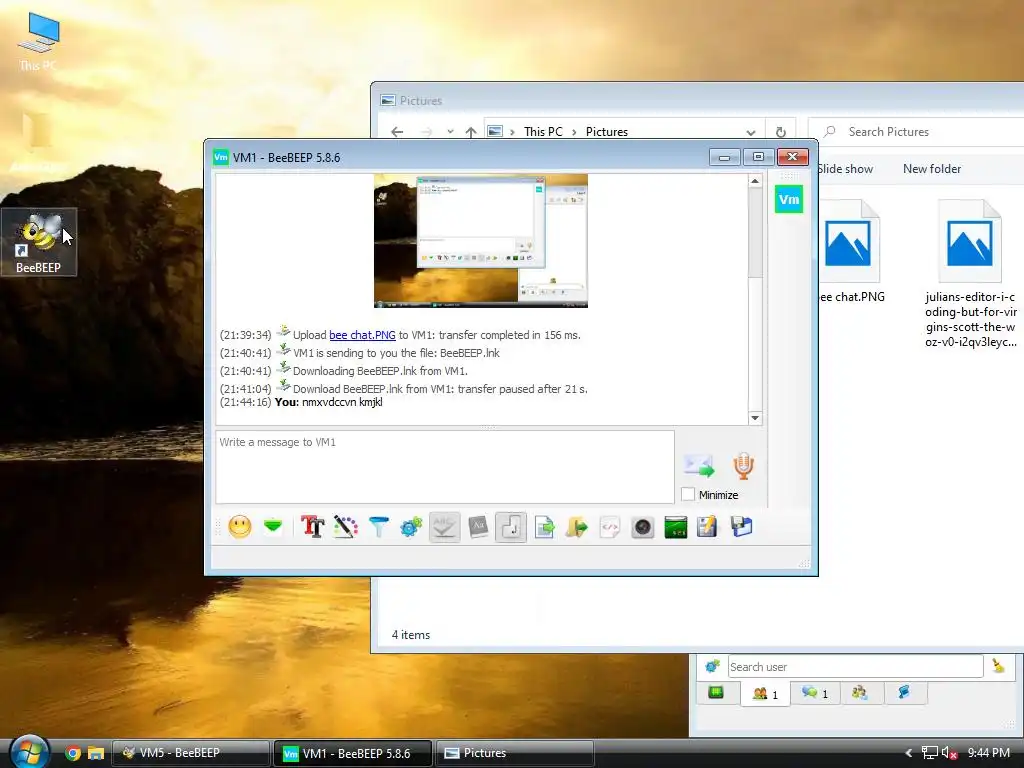Click the Search user field in BeeBEEP
The height and width of the screenshot is (768, 1024).
point(855,667)
